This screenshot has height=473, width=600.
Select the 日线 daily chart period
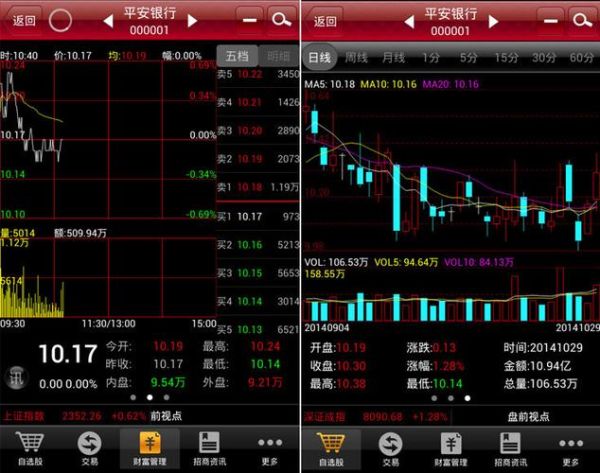(320, 57)
